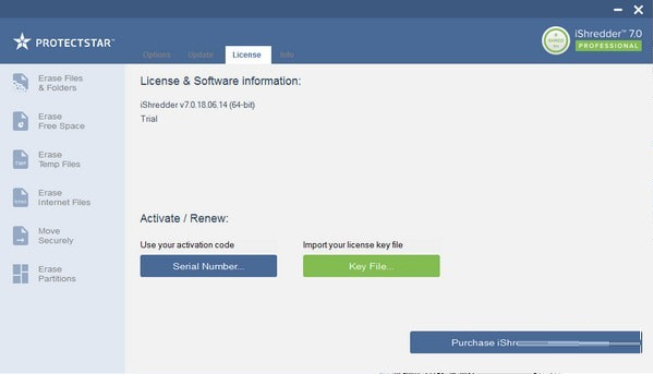Click the iShredder v7.0.18.06.14 version text

click(x=197, y=105)
